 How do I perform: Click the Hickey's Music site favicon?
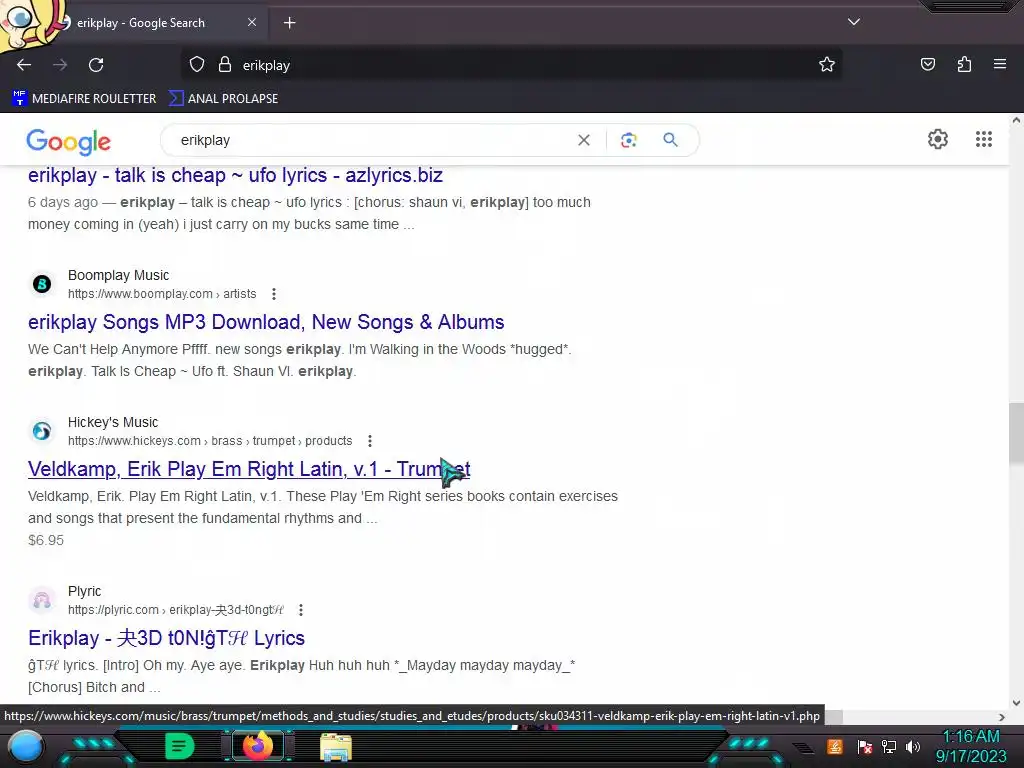pos(42,431)
